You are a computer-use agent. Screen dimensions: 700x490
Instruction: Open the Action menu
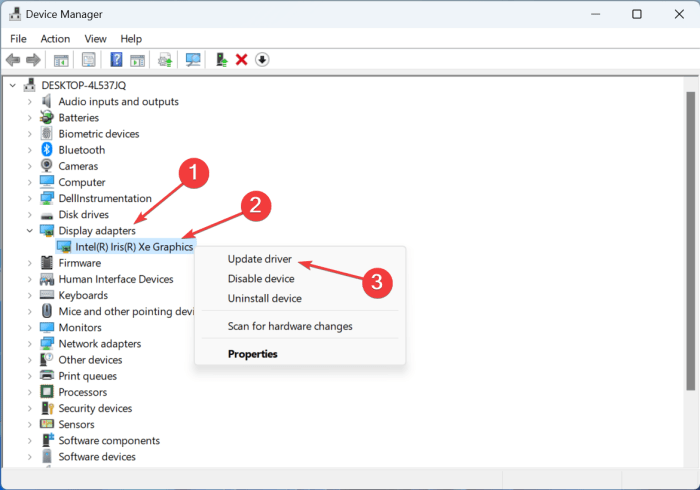coord(55,39)
